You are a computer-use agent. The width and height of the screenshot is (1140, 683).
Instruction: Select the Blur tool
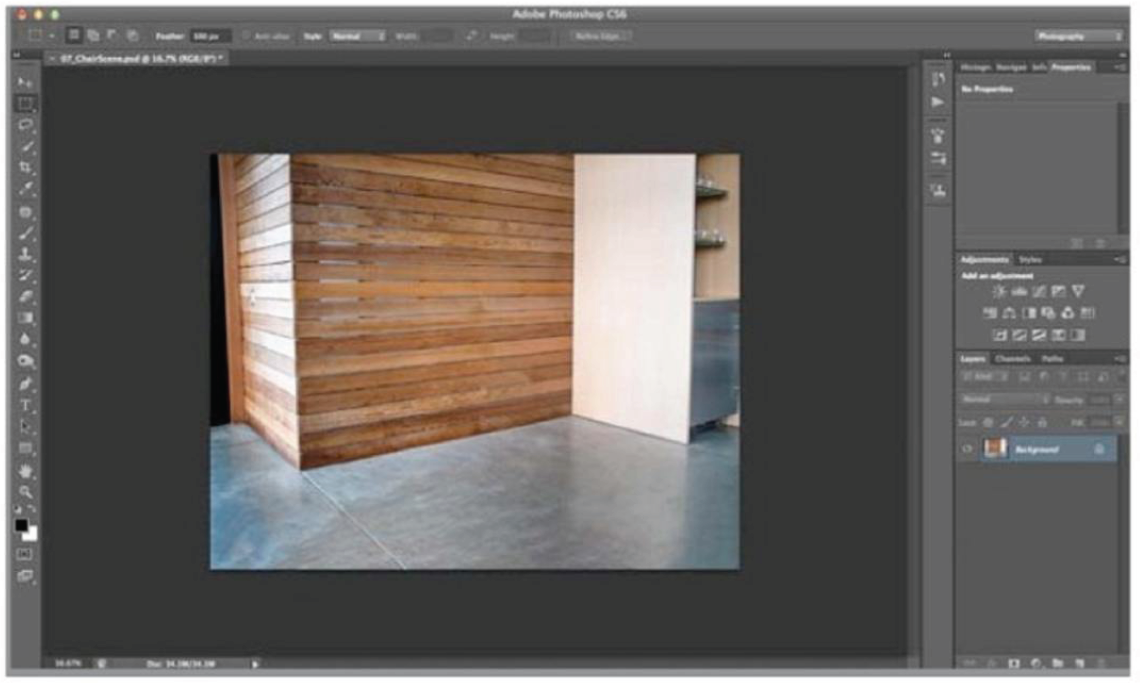[25, 339]
